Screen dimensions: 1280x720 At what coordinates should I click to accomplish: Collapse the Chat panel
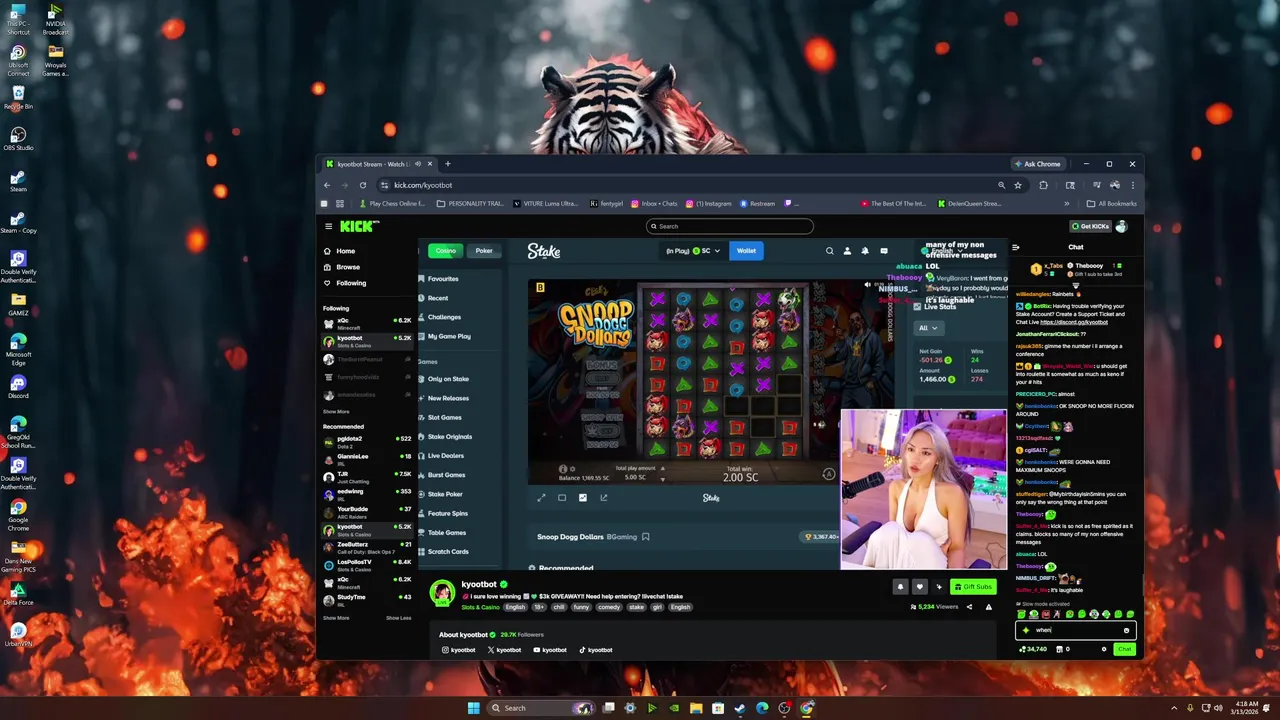click(1015, 247)
